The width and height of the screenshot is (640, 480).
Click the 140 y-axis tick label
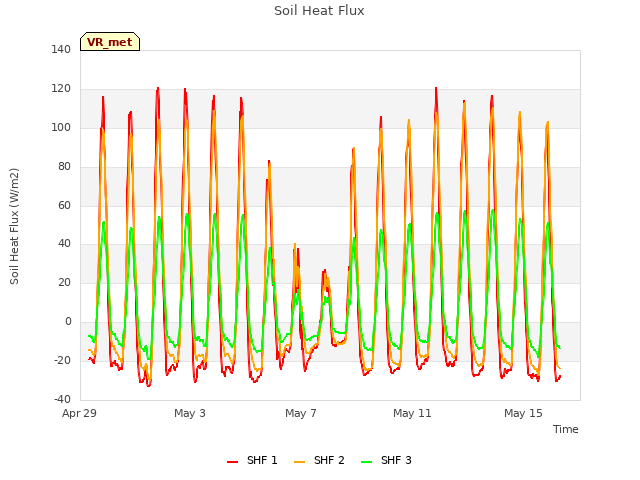tap(61, 49)
